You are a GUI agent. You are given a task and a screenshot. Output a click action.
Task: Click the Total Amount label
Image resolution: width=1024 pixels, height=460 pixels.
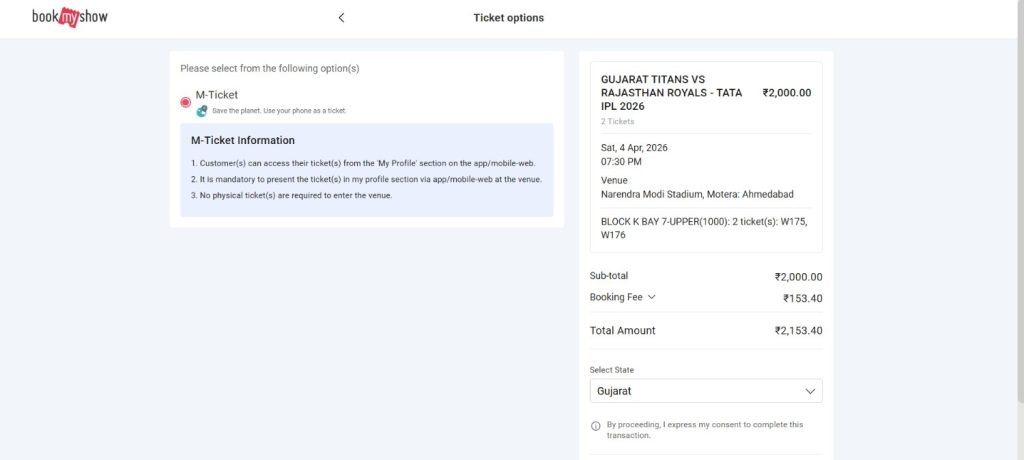tap(622, 331)
